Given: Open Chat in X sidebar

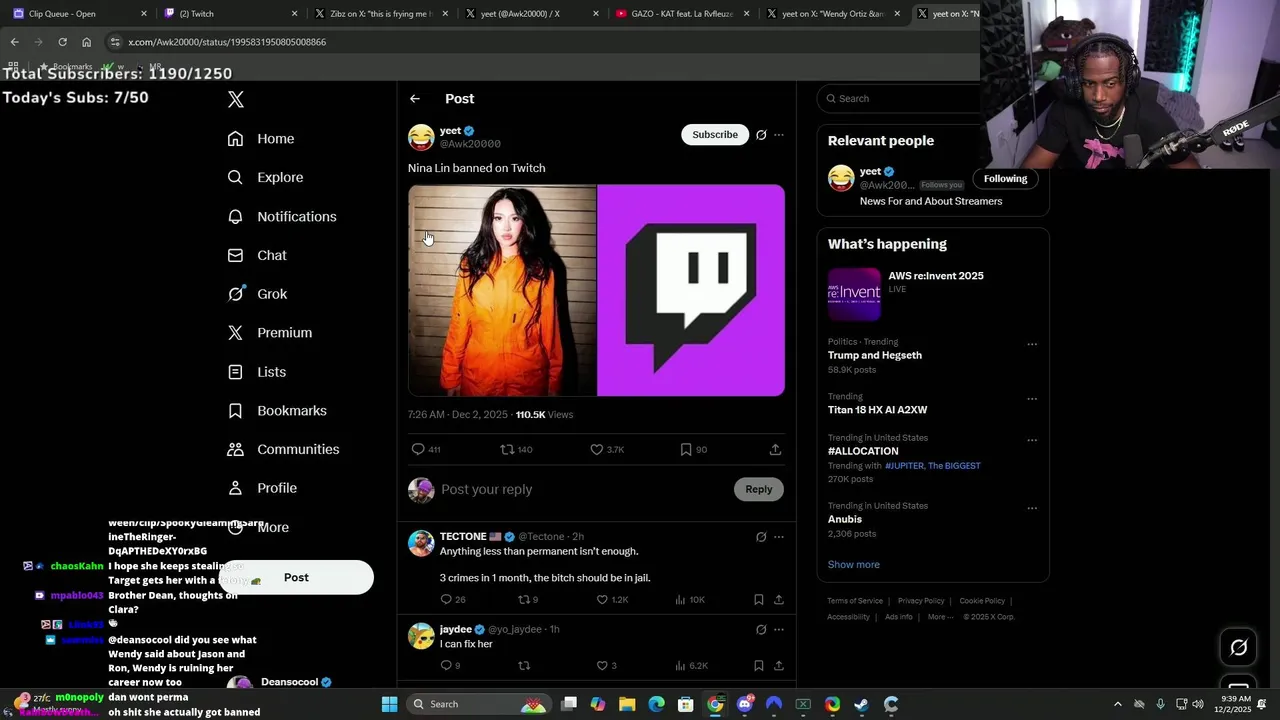Looking at the screenshot, I should click(257, 255).
